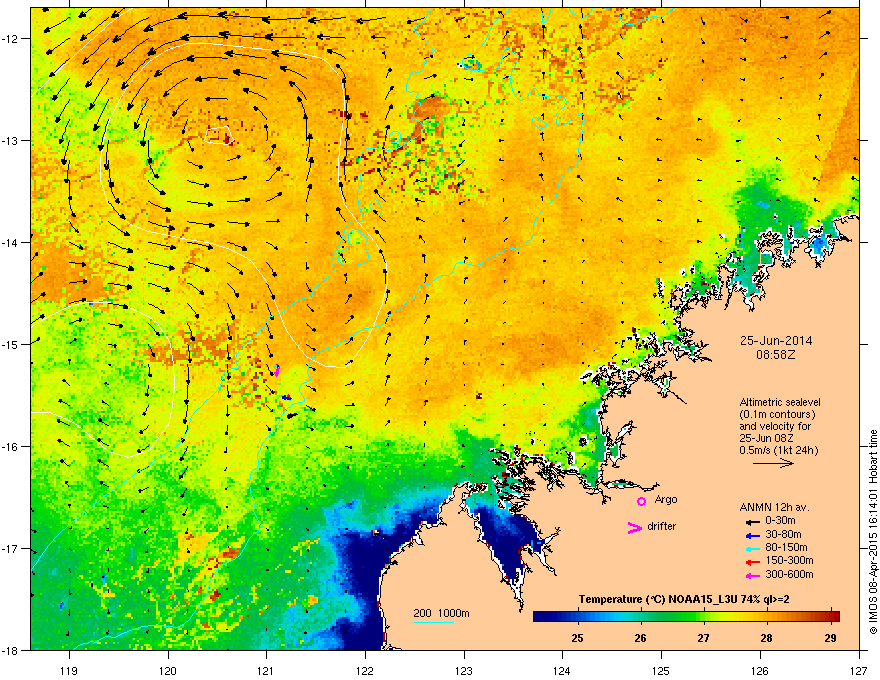
Task: Click the colorbar tick label 25
Action: pos(578,638)
